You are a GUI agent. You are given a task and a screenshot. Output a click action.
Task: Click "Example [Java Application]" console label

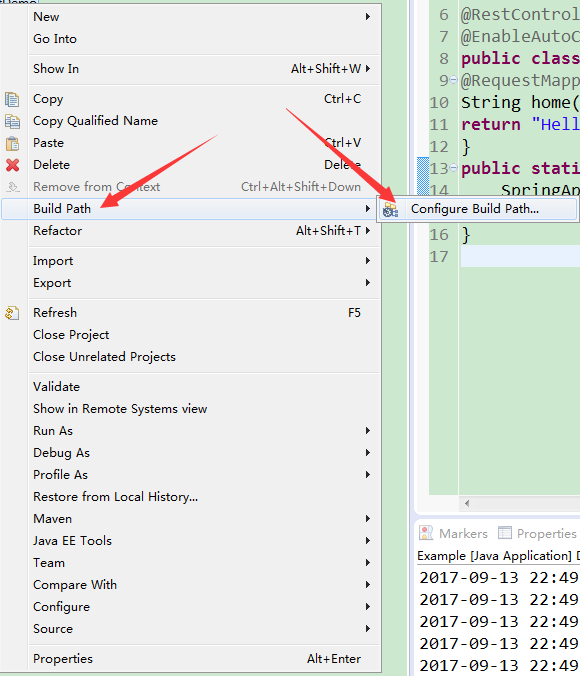click(x=494, y=556)
